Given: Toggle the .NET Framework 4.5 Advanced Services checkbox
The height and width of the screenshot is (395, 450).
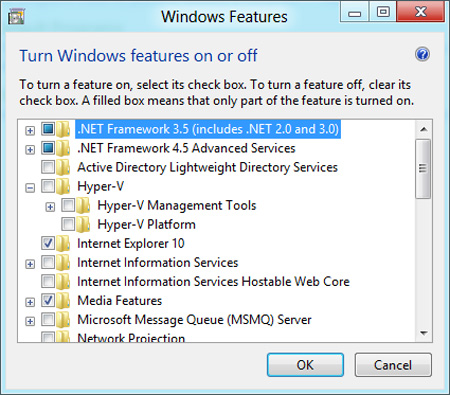Looking at the screenshot, I should (48, 148).
